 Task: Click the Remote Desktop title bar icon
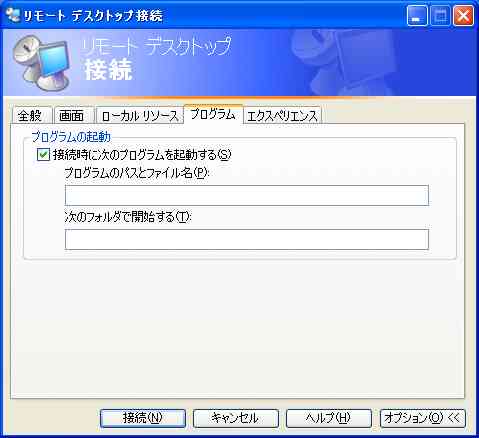14,15
